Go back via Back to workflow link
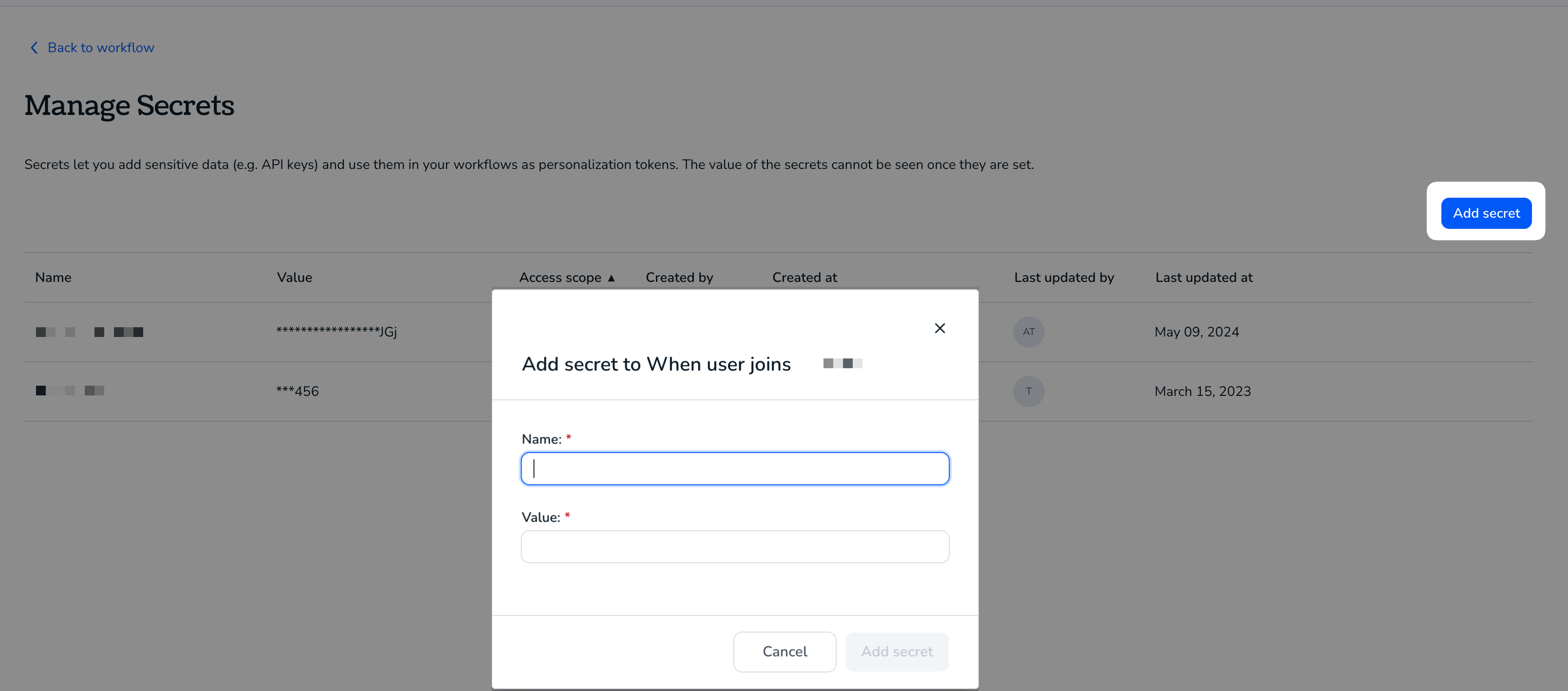Screen dimensions: 1568x691 click(100, 48)
